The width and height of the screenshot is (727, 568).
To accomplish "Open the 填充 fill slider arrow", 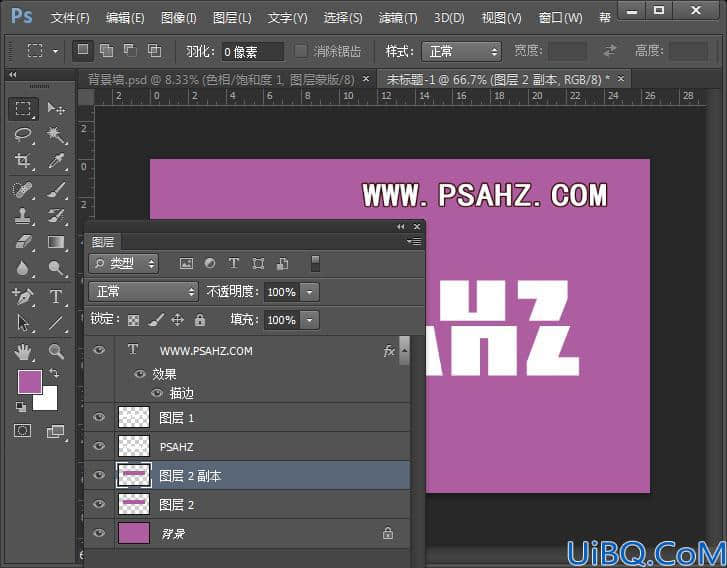I will pos(310,320).
